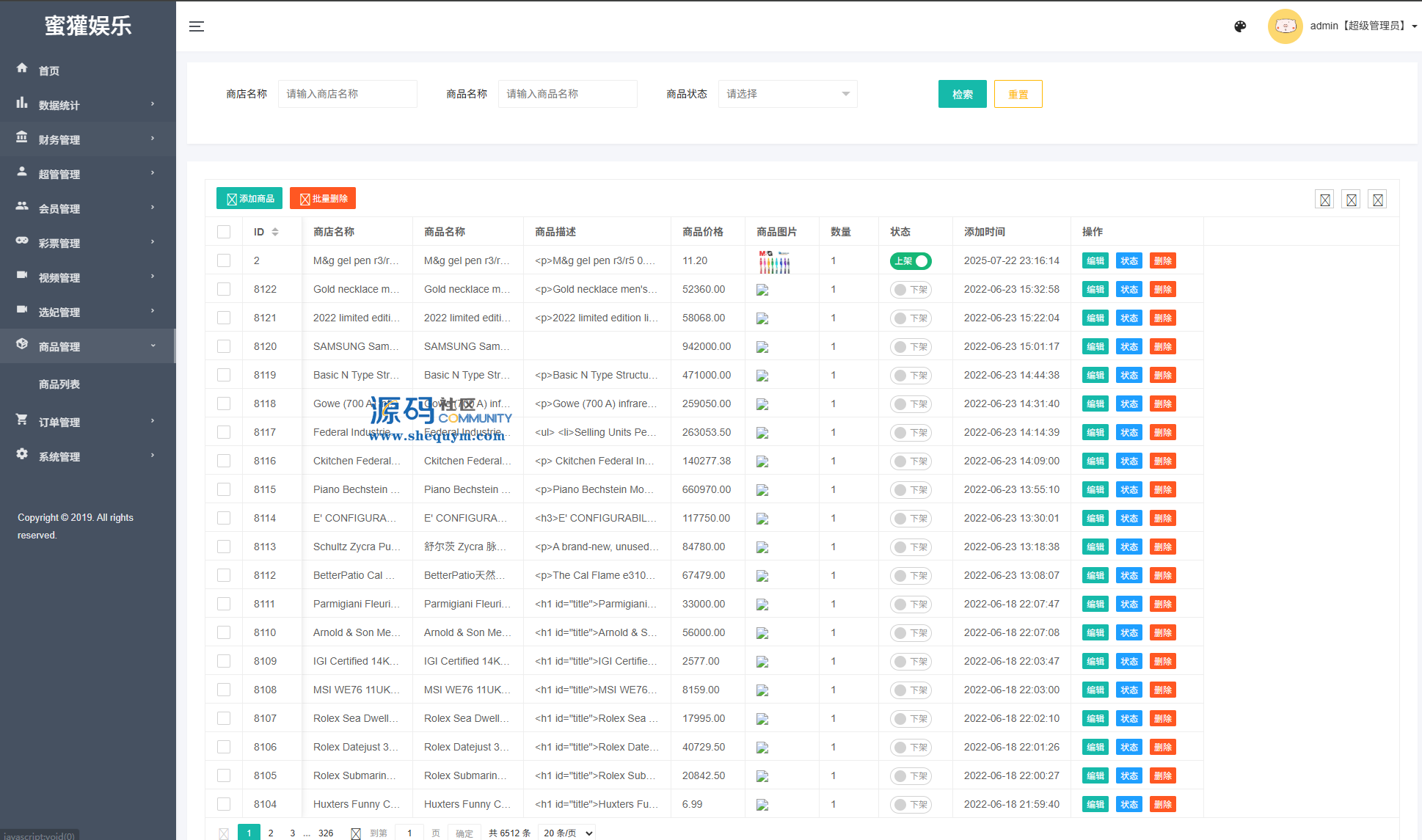Check the select-all header checkbox
1422x840 pixels.
click(x=224, y=232)
